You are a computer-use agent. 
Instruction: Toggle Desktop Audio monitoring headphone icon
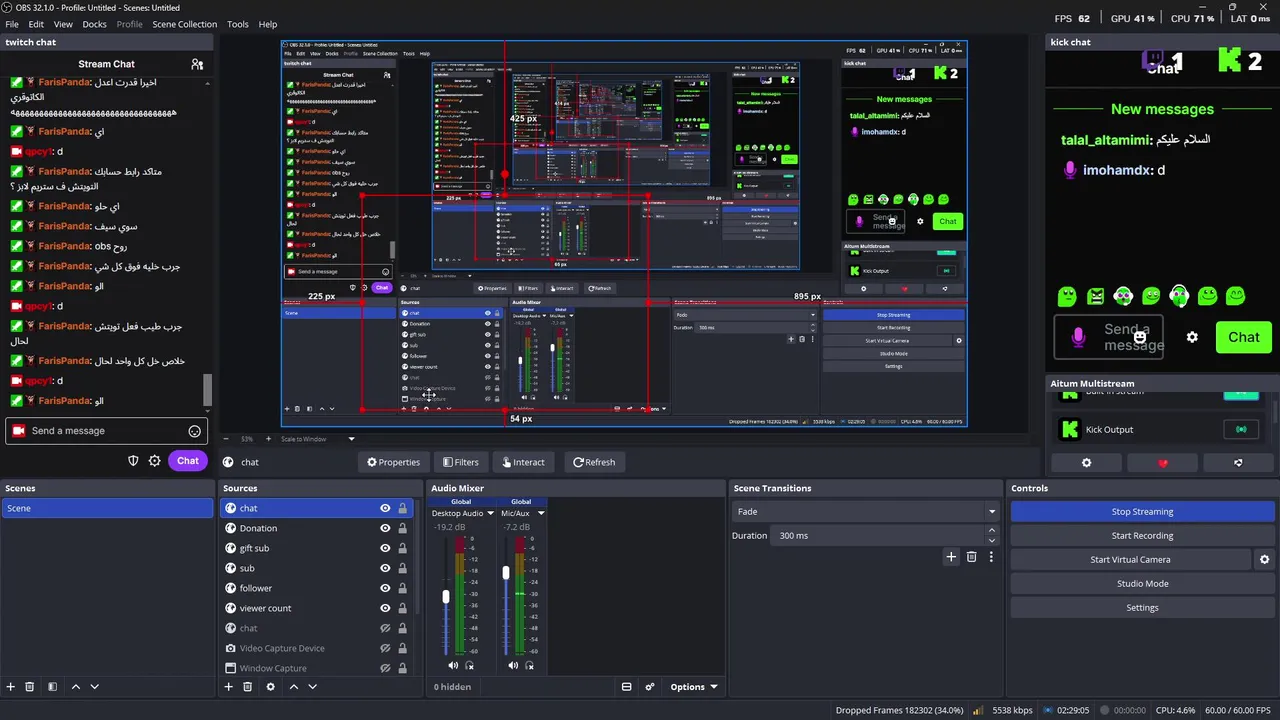pos(470,665)
